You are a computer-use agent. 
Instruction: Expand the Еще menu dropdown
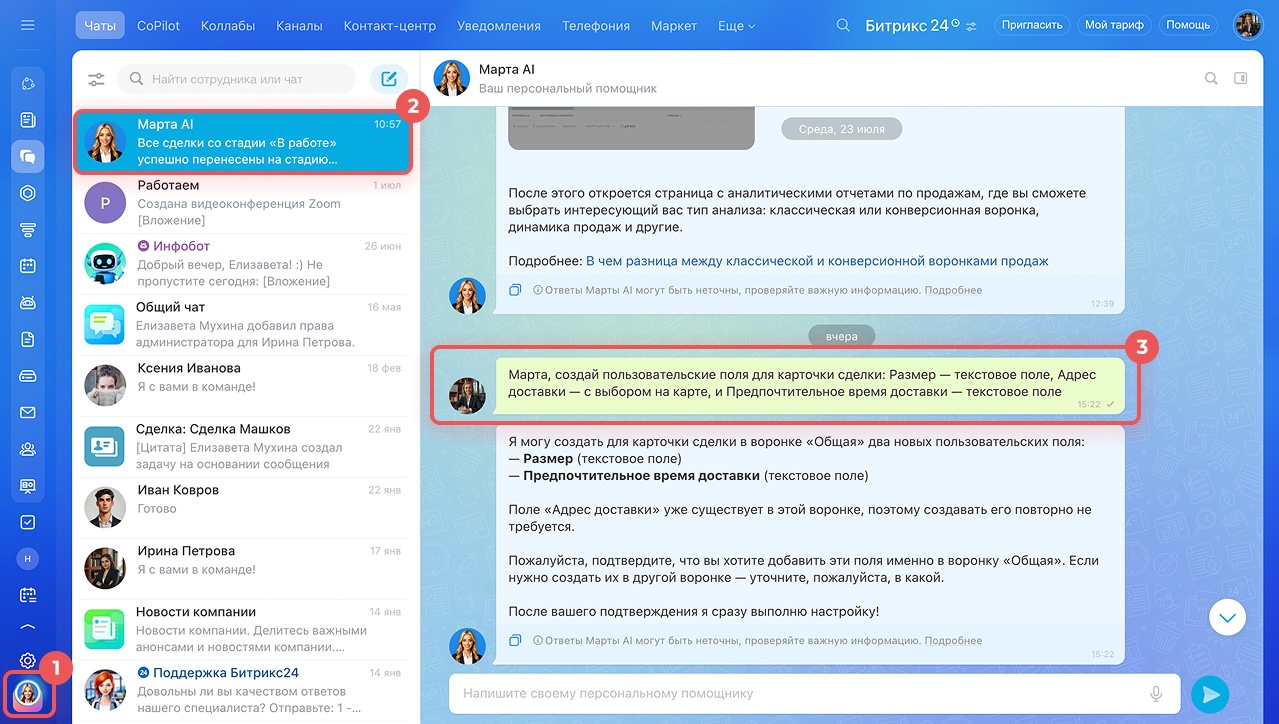(737, 25)
